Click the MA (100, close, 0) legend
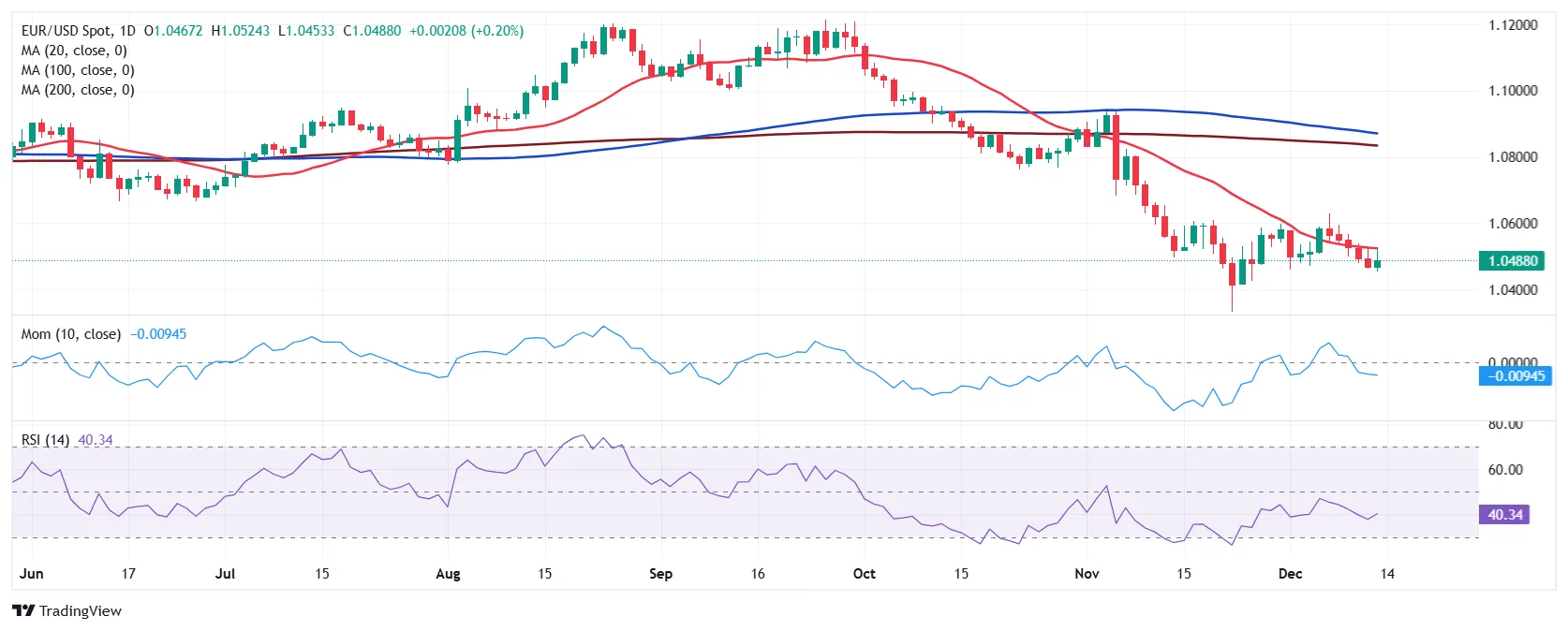Viewport: 1568px width, 631px height. pyautogui.click(x=78, y=70)
